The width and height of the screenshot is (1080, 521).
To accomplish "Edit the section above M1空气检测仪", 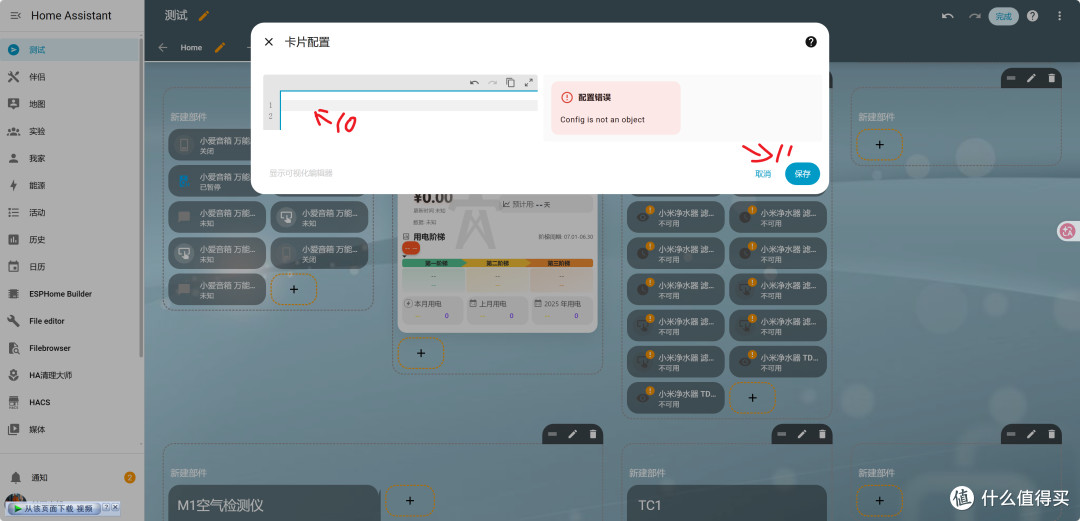I will point(572,433).
